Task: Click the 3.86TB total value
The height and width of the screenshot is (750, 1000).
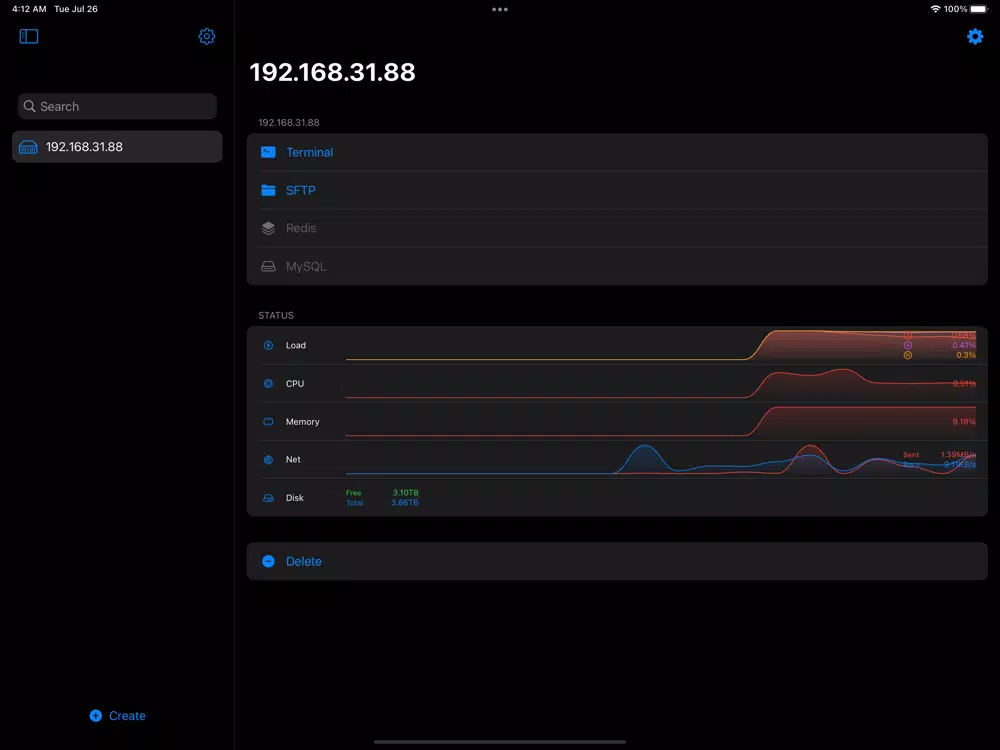Action: pyautogui.click(x=405, y=503)
